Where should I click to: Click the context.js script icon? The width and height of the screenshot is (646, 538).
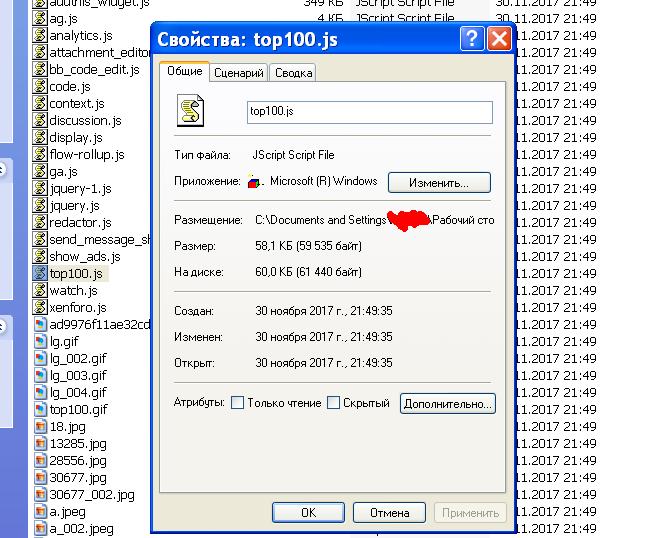click(40, 103)
